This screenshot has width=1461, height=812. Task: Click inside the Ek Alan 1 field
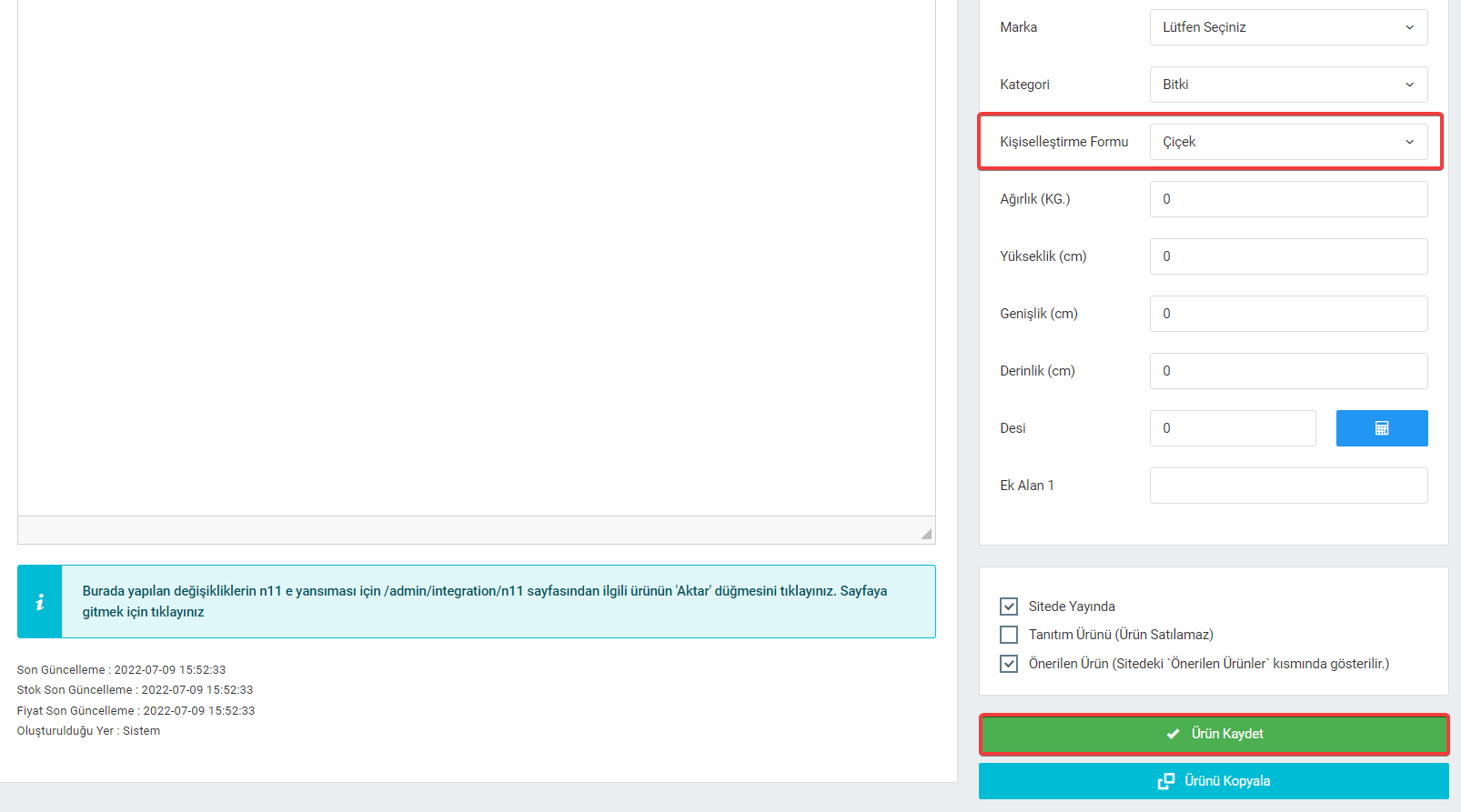point(1288,486)
